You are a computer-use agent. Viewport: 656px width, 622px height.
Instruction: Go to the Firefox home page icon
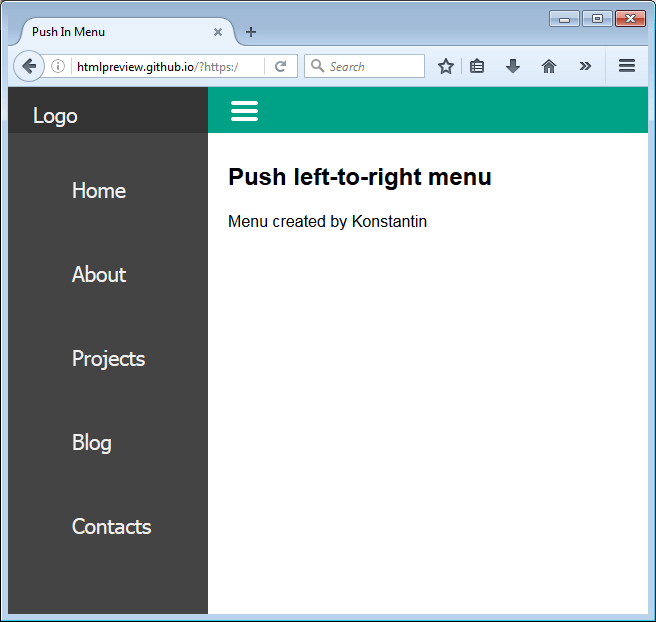[x=548, y=66]
